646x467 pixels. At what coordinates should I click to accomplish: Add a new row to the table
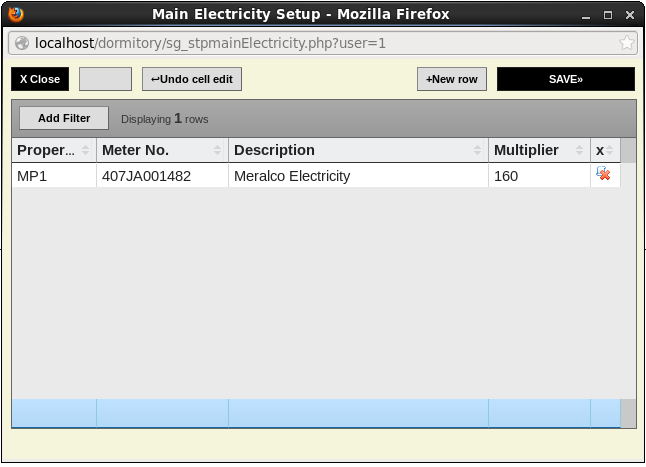point(451,79)
